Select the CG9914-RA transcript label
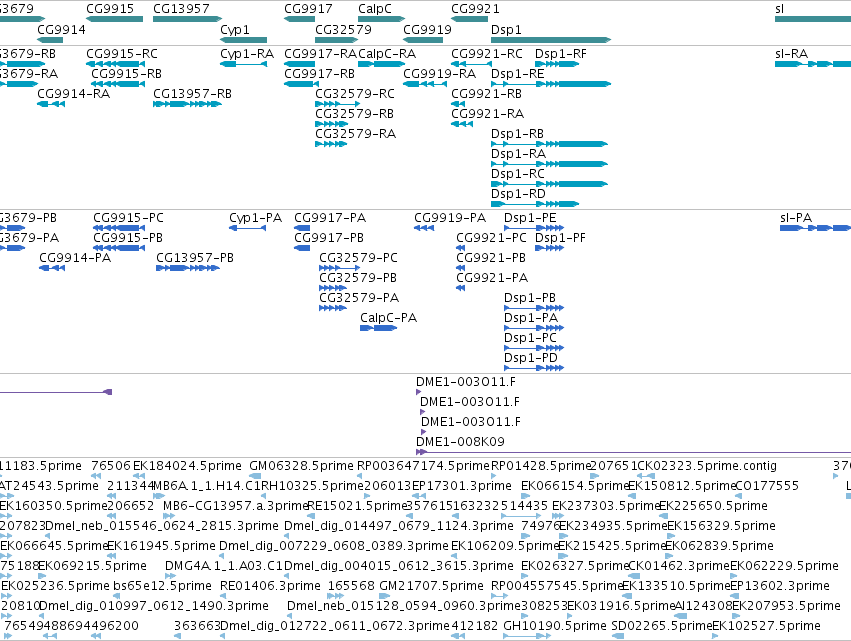 tap(73, 94)
